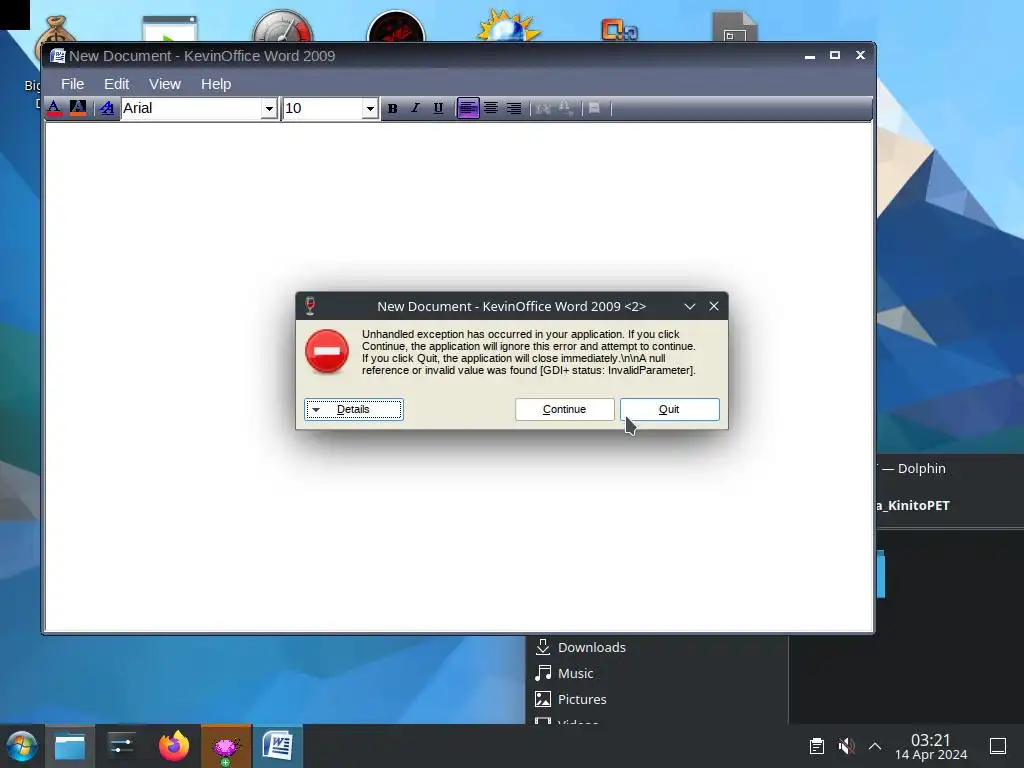Toggle Italic formatting
1024x768 pixels.
click(415, 108)
